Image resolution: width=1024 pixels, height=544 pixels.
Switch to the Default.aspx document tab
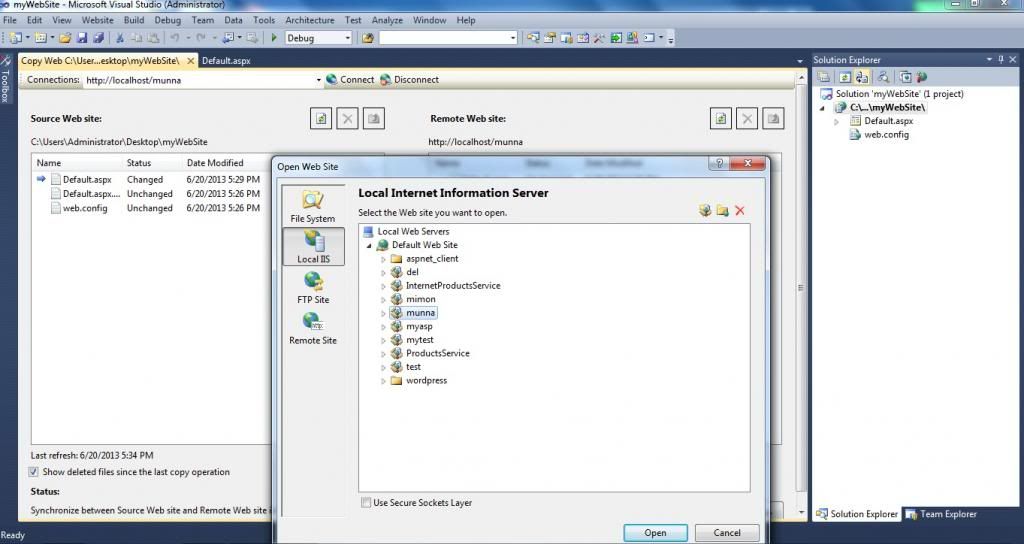226,61
